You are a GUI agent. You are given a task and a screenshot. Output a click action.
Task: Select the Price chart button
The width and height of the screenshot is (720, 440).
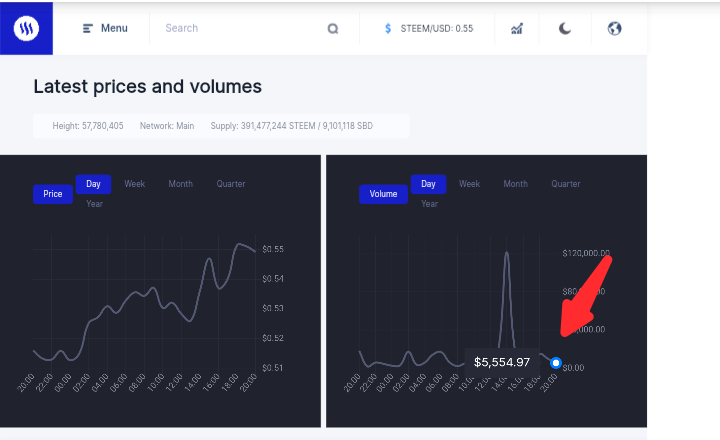point(53,194)
